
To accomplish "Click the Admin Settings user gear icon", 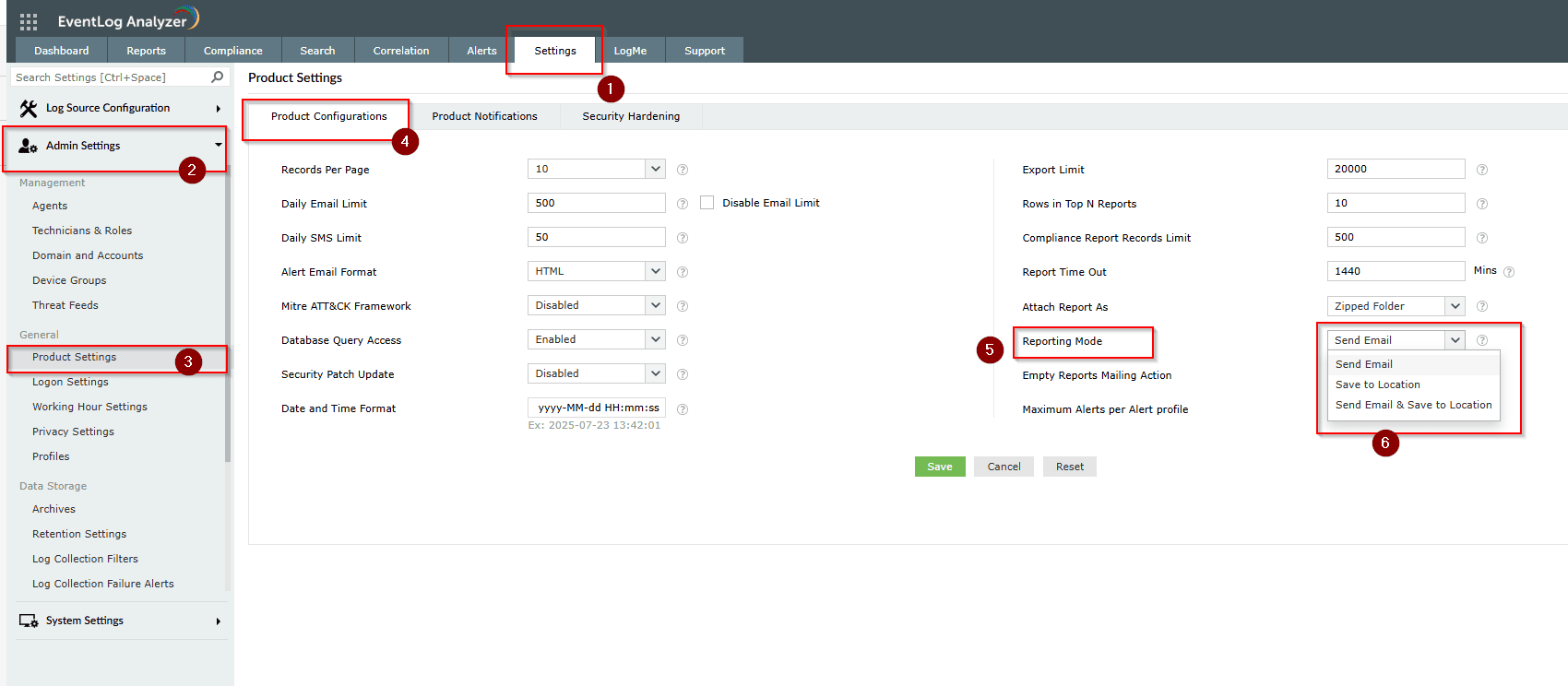I will point(29,146).
